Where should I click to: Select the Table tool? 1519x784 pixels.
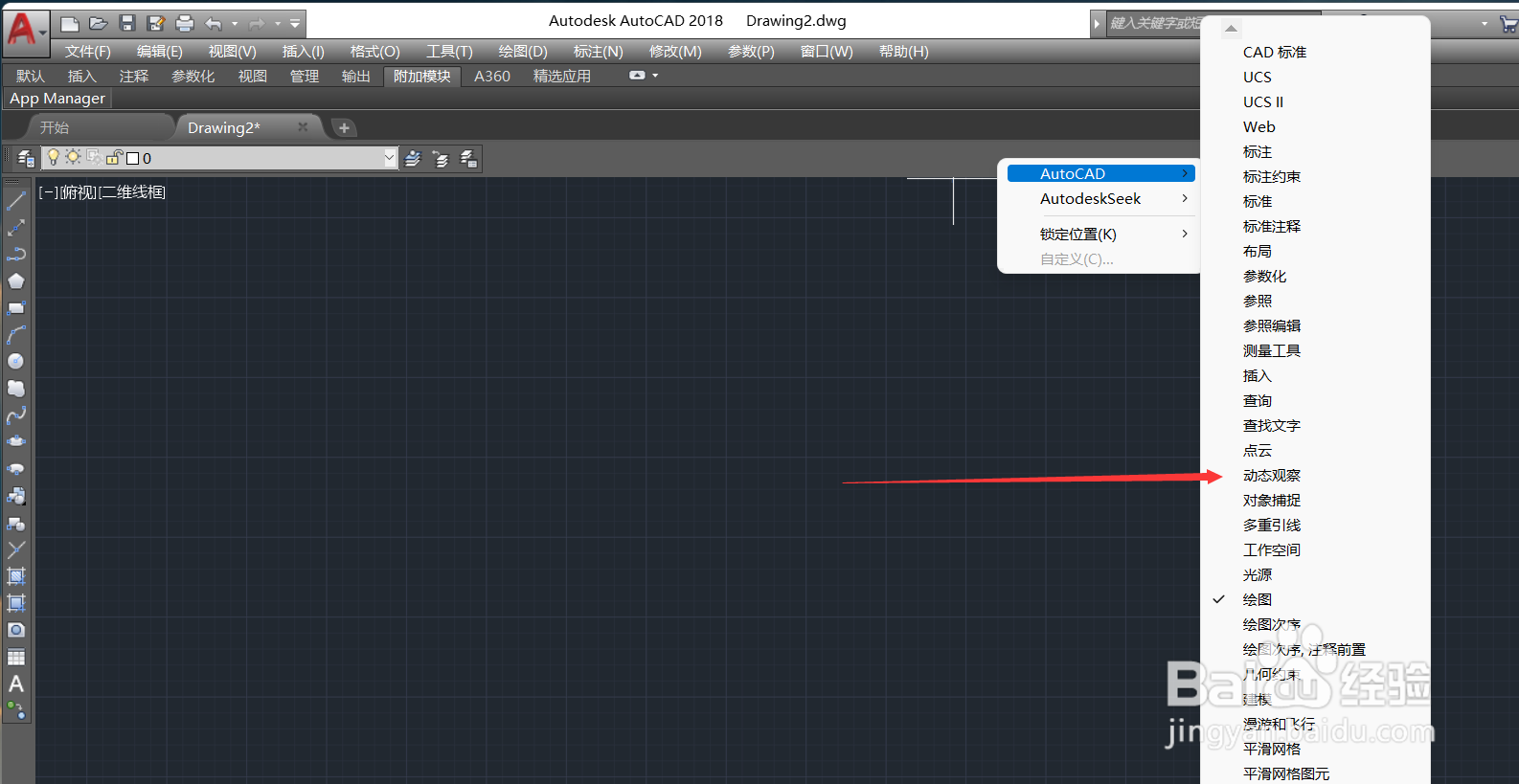pyautogui.click(x=16, y=658)
